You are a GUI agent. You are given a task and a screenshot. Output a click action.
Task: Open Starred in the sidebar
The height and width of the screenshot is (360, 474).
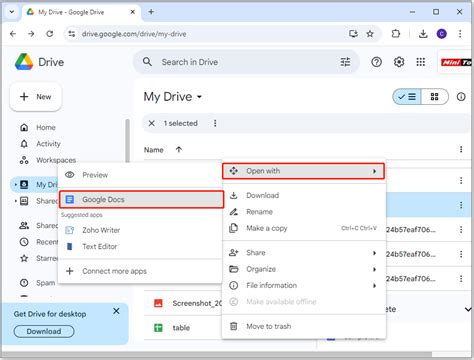(37, 258)
